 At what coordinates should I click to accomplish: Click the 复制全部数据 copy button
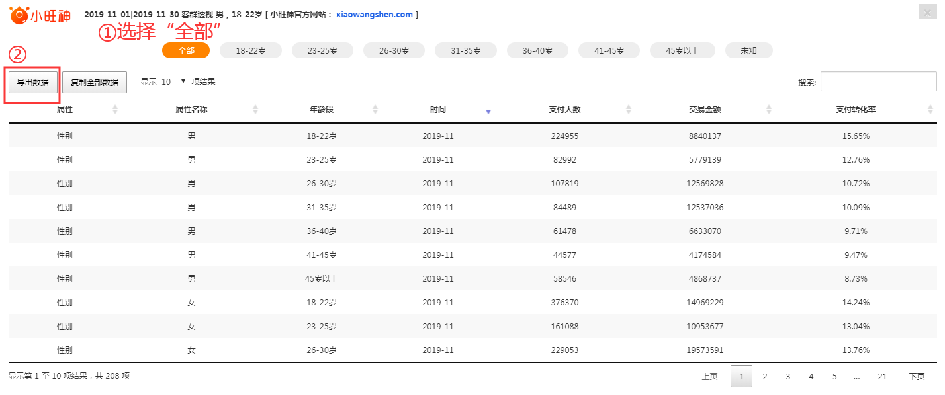95,83
